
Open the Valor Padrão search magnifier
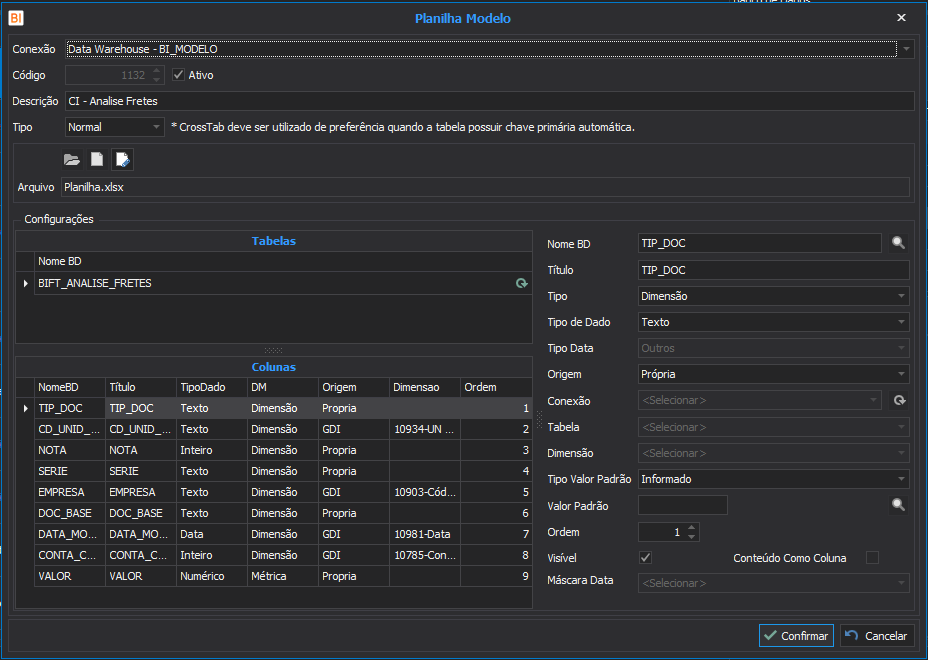pos(898,506)
